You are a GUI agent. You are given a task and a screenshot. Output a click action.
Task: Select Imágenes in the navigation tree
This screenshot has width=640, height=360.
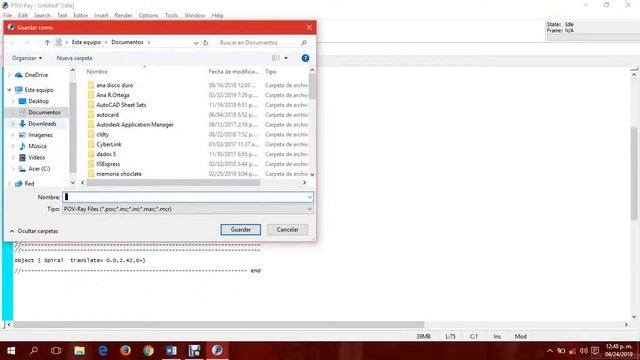(x=40, y=135)
